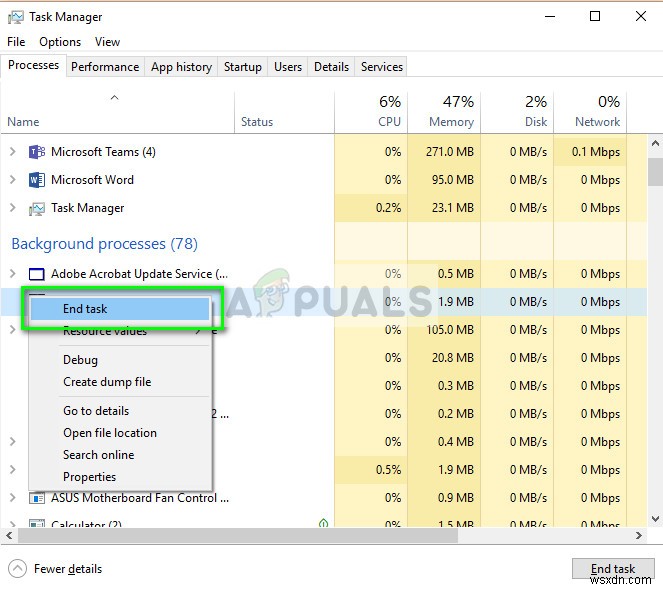Click the Task Manager process row icon

[37, 209]
